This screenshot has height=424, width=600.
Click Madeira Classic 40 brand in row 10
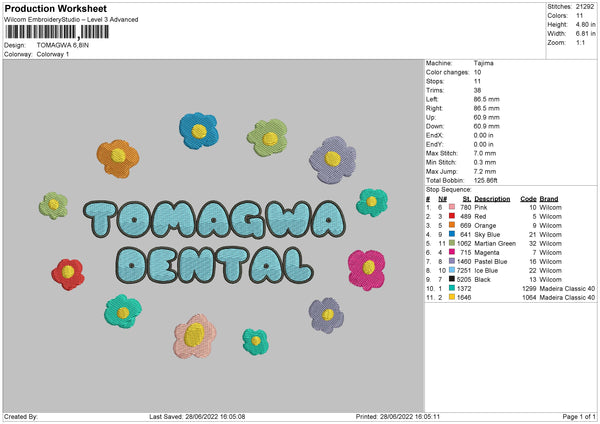(x=567, y=289)
